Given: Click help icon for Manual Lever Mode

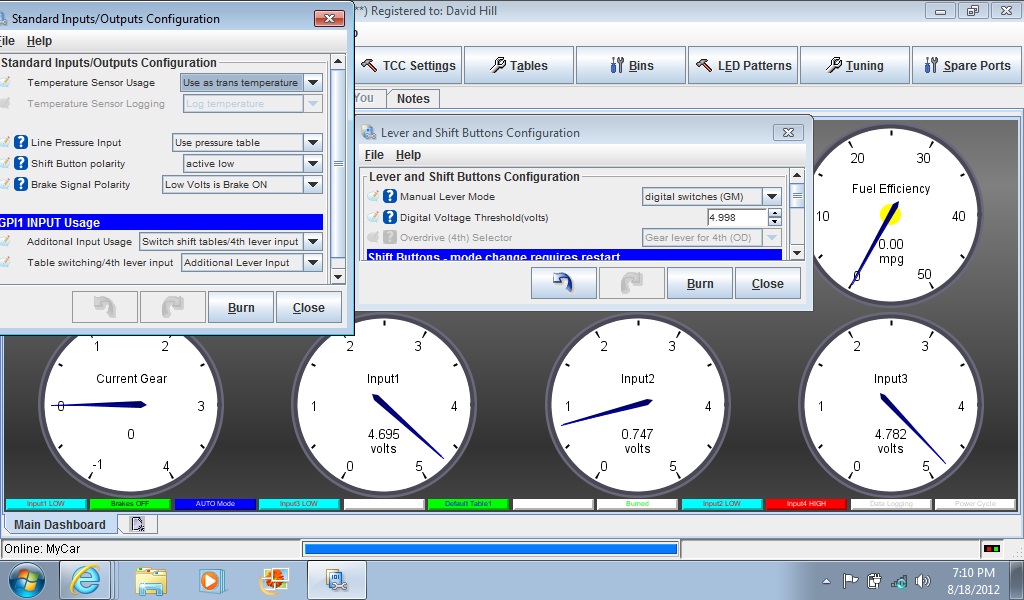Looking at the screenshot, I should tap(390, 196).
